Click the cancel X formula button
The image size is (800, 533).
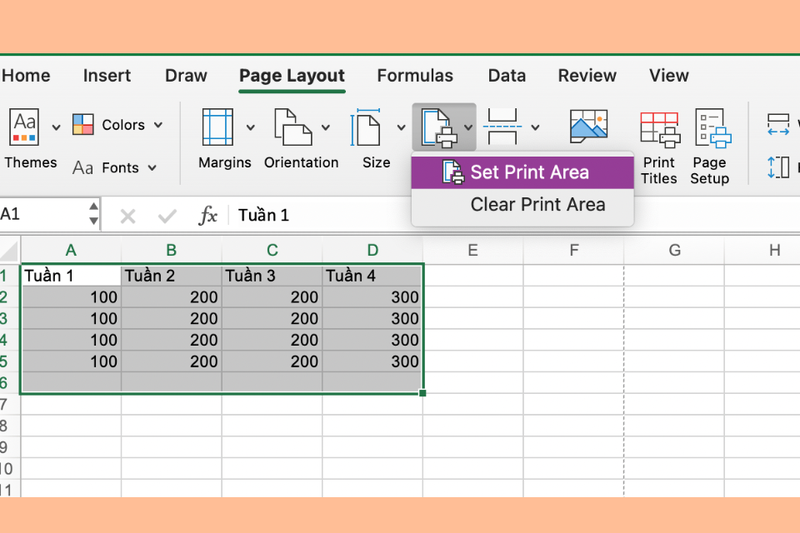click(128, 216)
